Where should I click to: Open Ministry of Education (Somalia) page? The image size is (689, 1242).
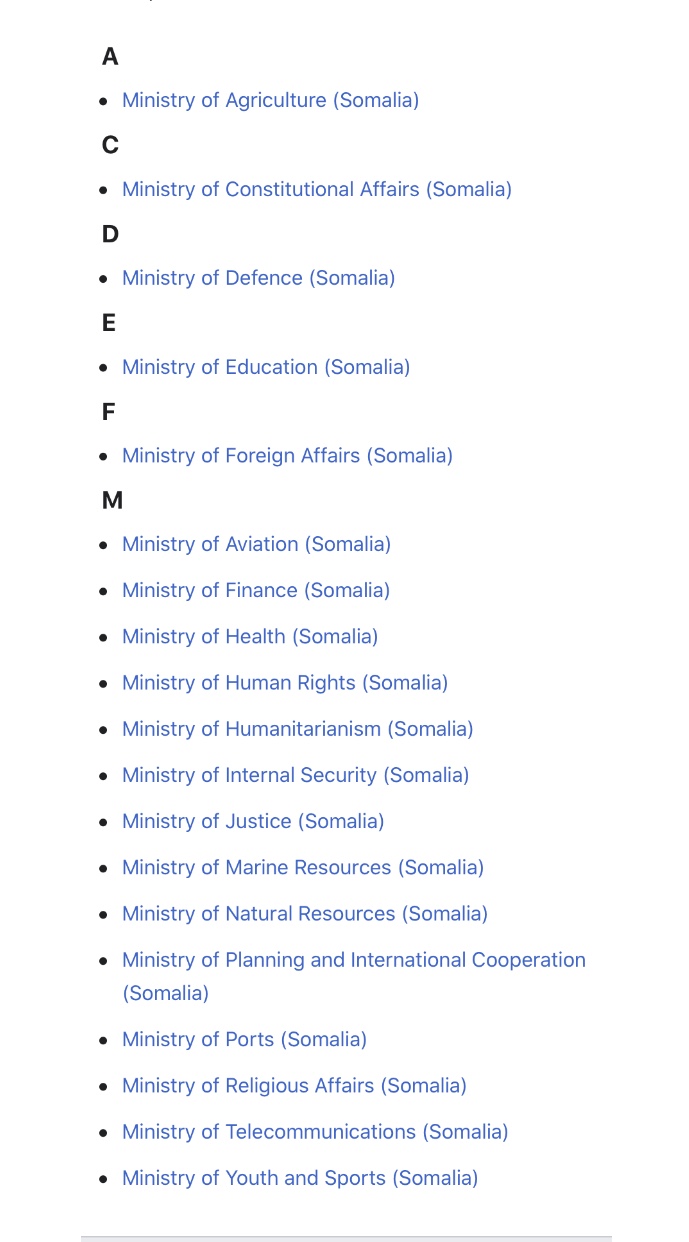(266, 367)
